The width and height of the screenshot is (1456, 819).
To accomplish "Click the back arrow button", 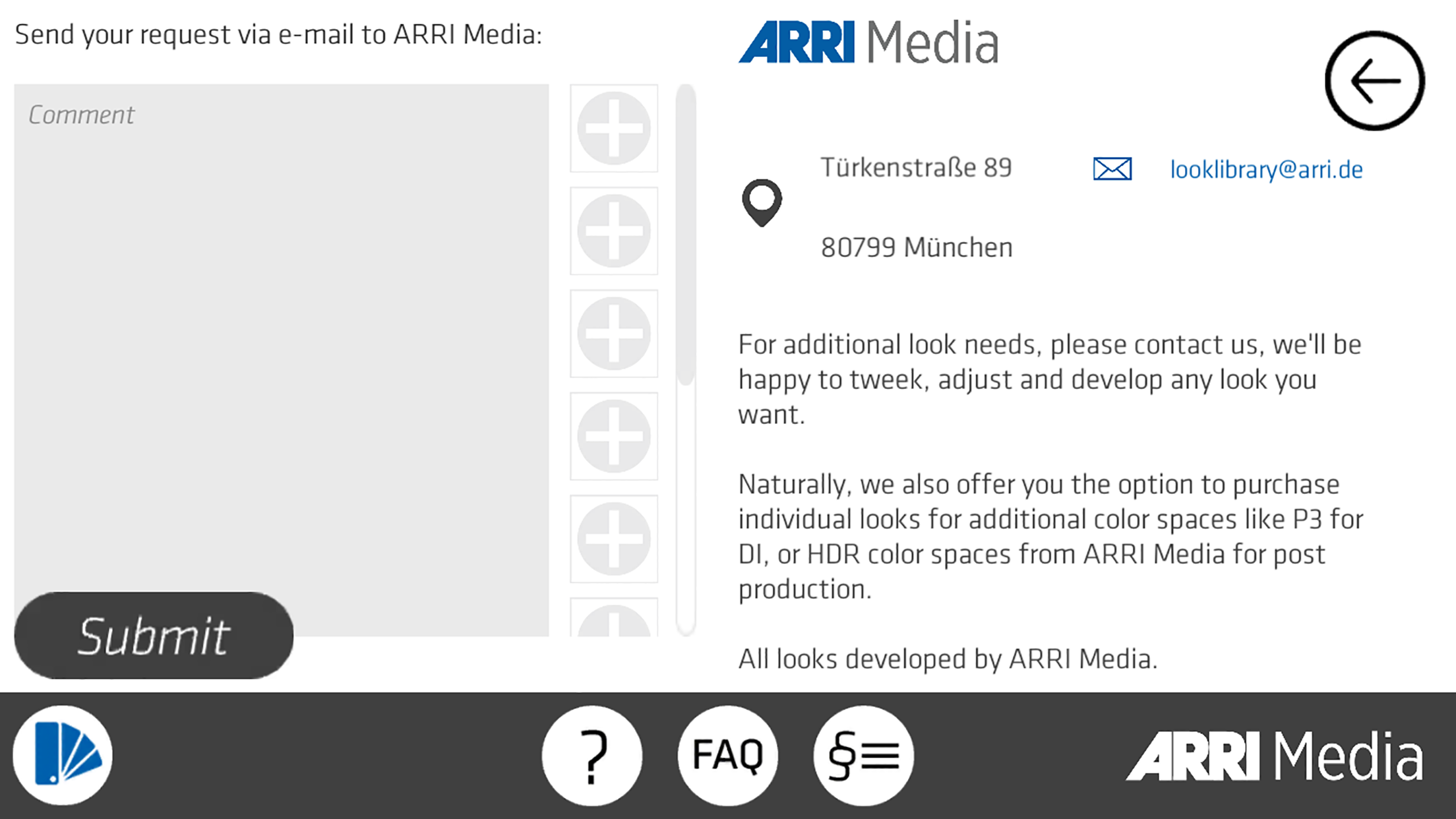I will 1374,80.
